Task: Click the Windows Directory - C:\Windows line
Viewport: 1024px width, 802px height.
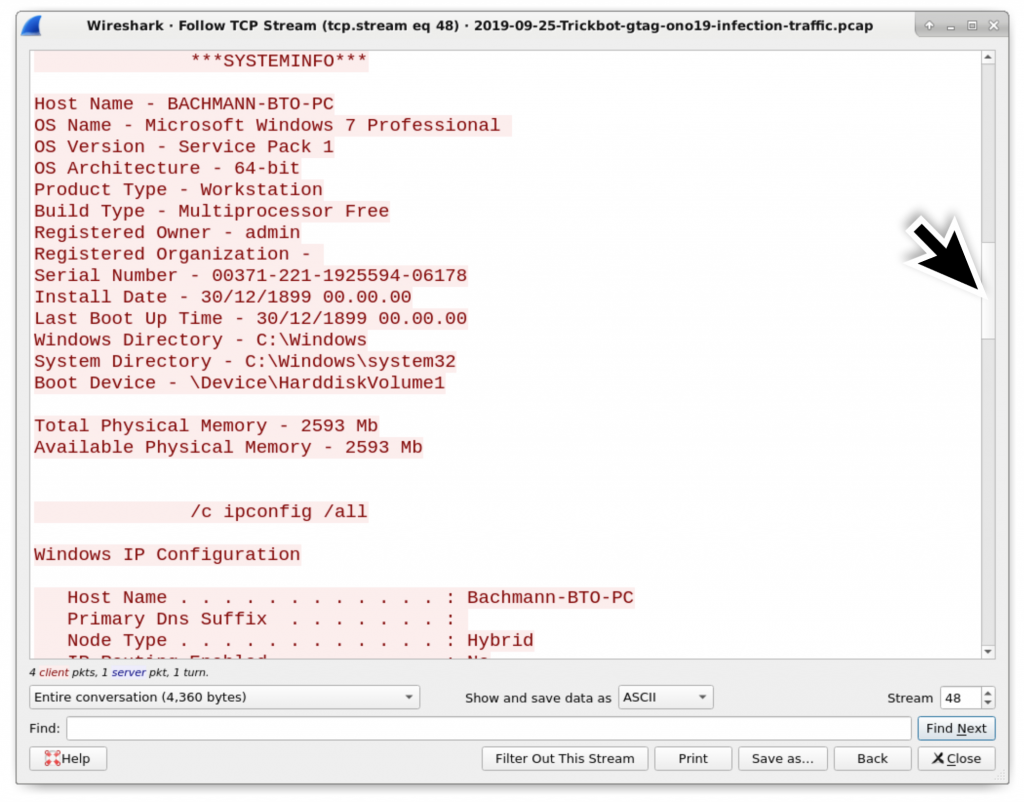Action: 200,341
